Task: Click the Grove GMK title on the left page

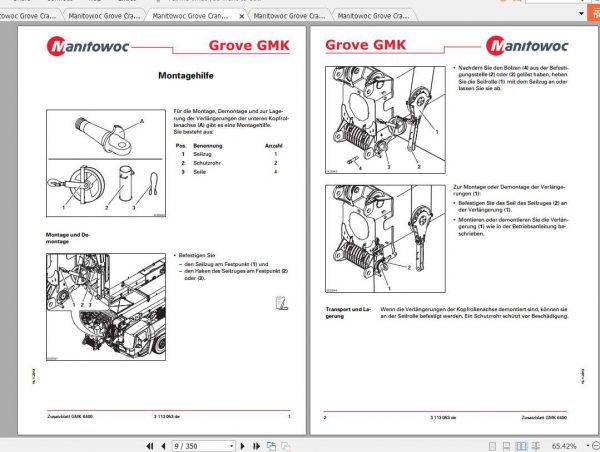Action: pyautogui.click(x=249, y=46)
